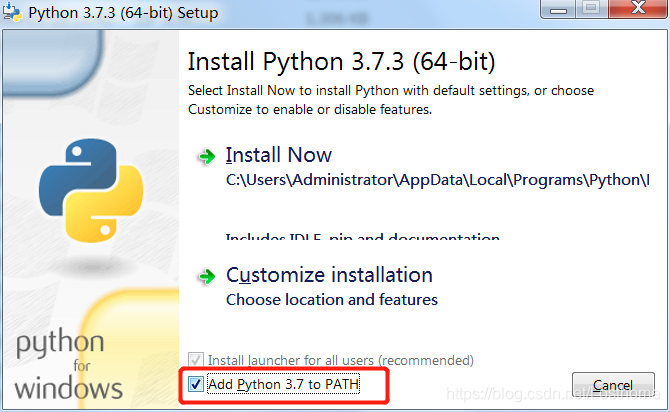Uncheck the Add Python 3.7 to PATH checkbox
670x412 pixels.
[x=196, y=384]
